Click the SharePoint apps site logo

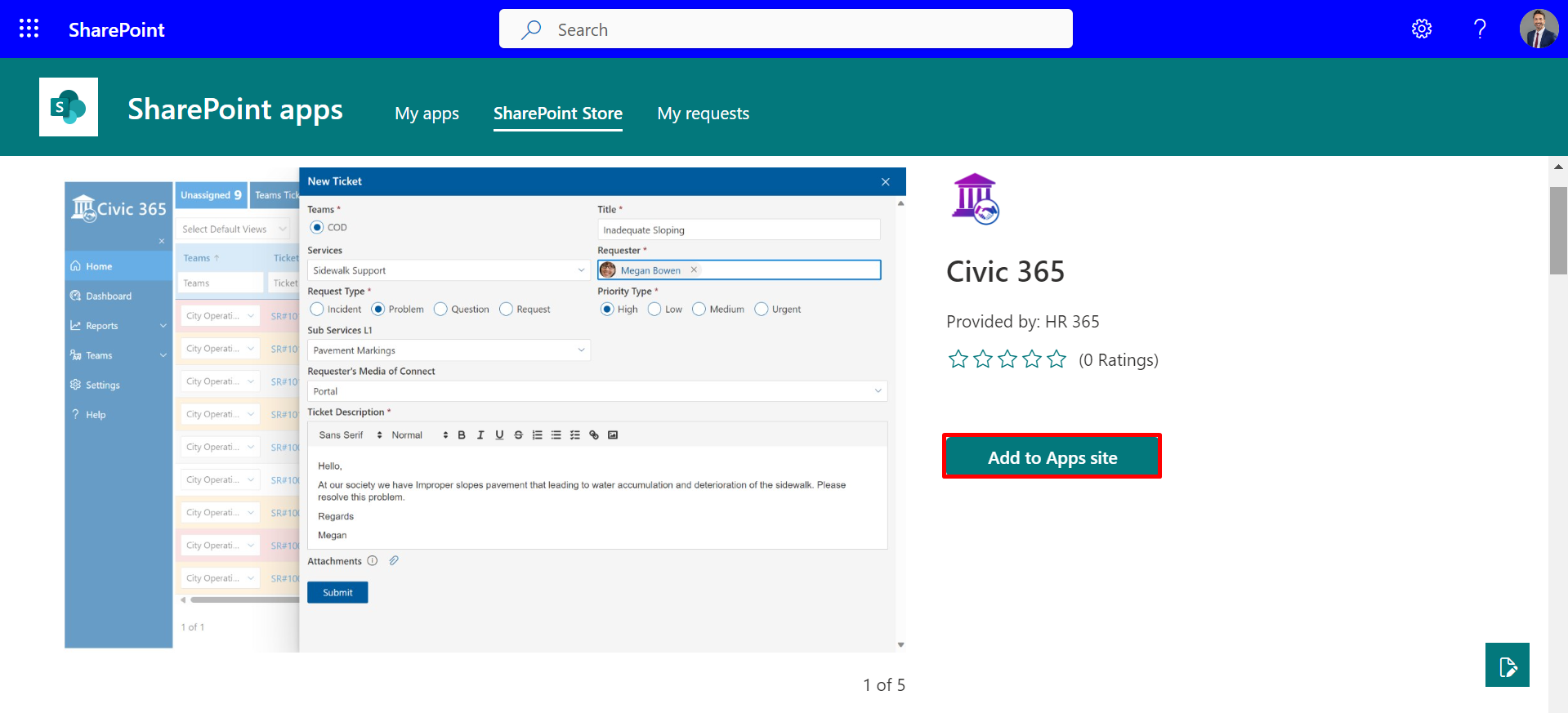(69, 107)
